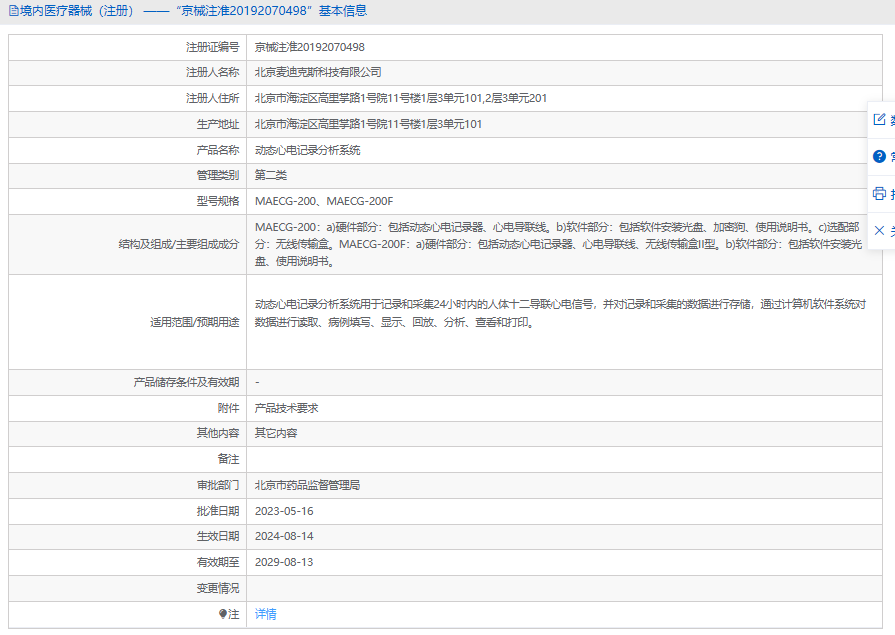Click the 备注 label
Viewport: 895px width, 635px height.
228,459
